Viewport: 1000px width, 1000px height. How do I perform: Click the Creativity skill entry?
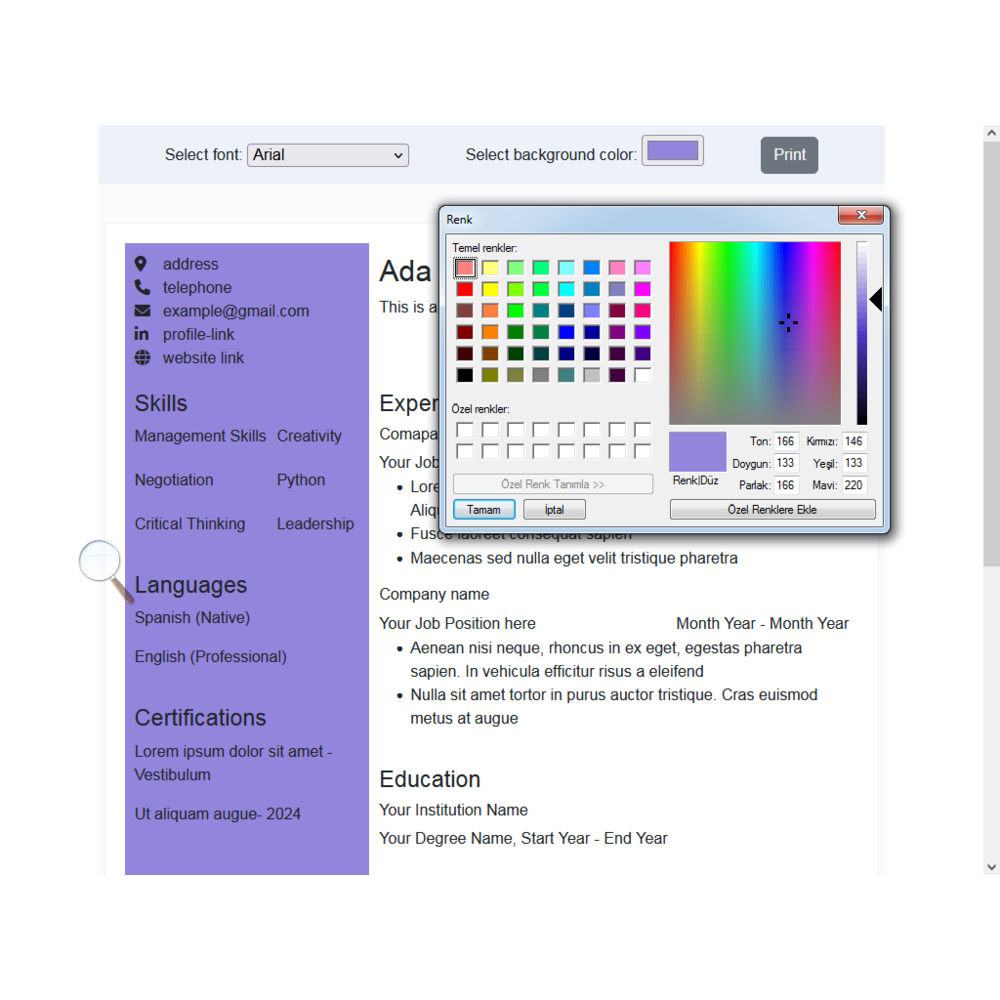click(x=309, y=436)
